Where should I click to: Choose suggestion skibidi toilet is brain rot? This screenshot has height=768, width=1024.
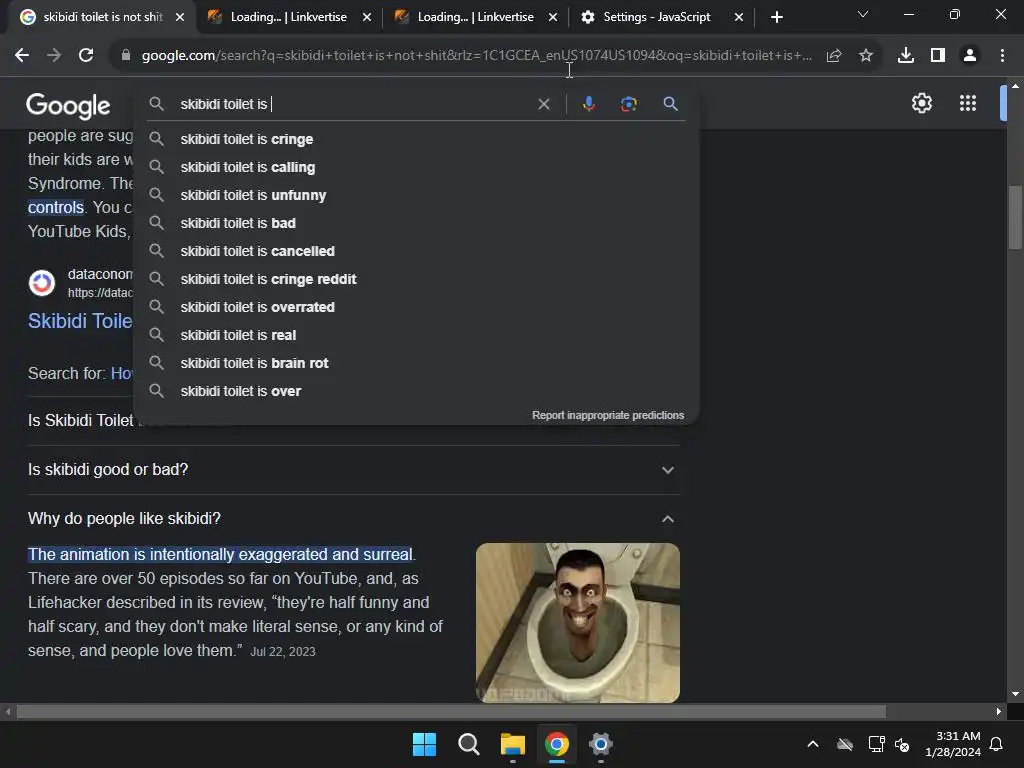416,363
